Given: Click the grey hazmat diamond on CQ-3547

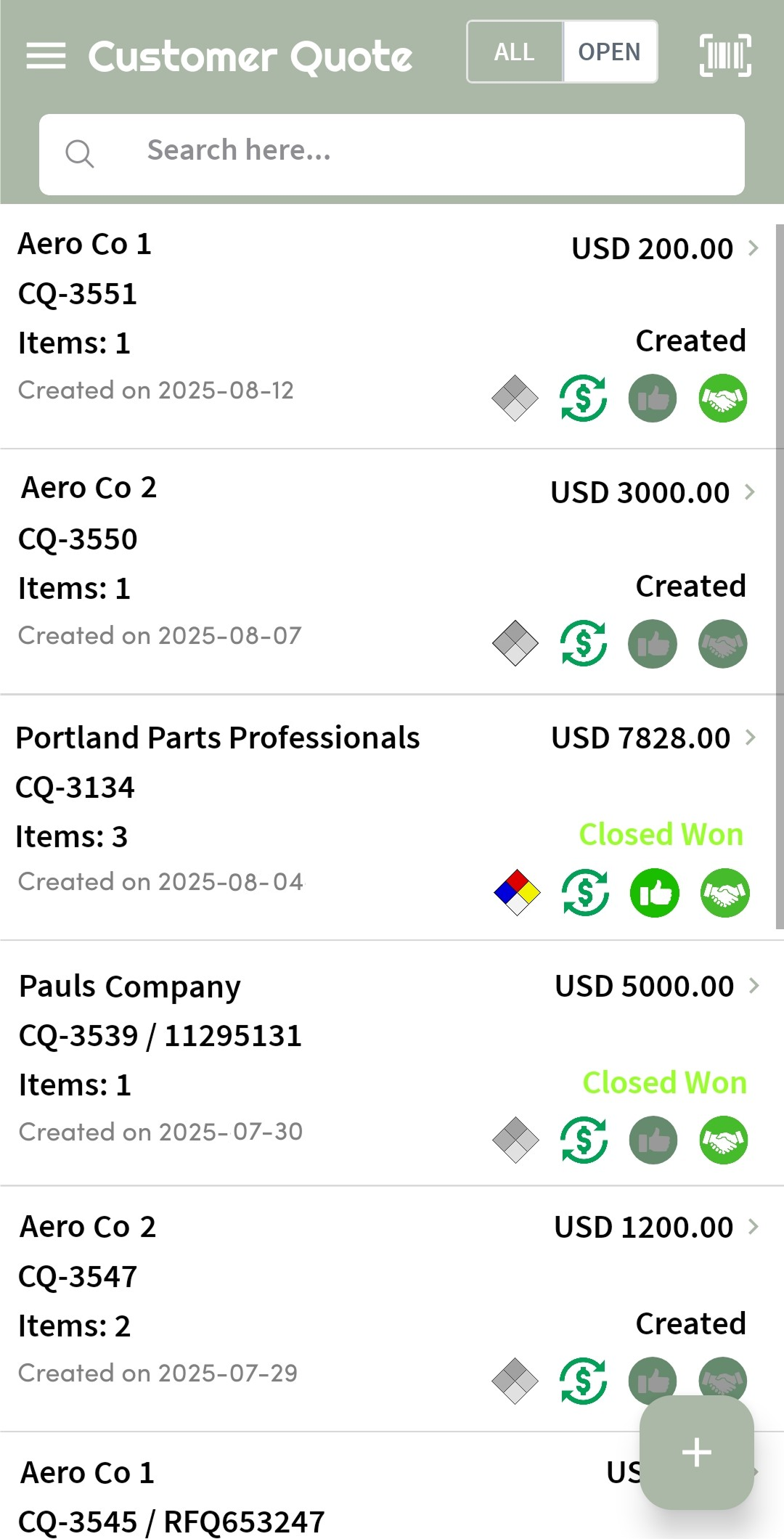Looking at the screenshot, I should (515, 1381).
